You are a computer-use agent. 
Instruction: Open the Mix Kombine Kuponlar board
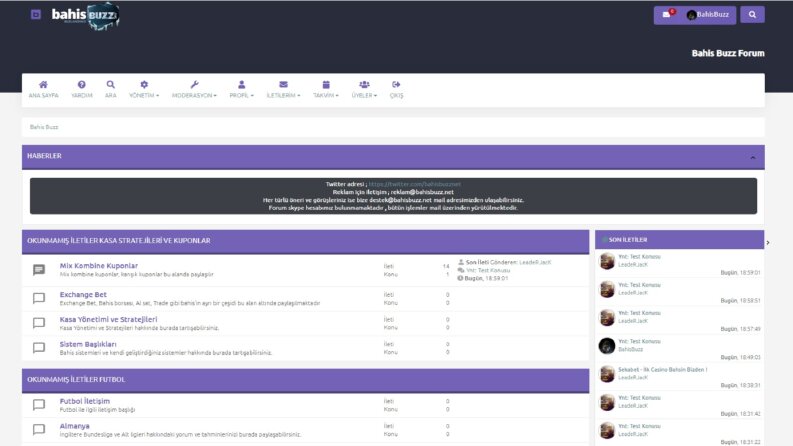[99, 265]
